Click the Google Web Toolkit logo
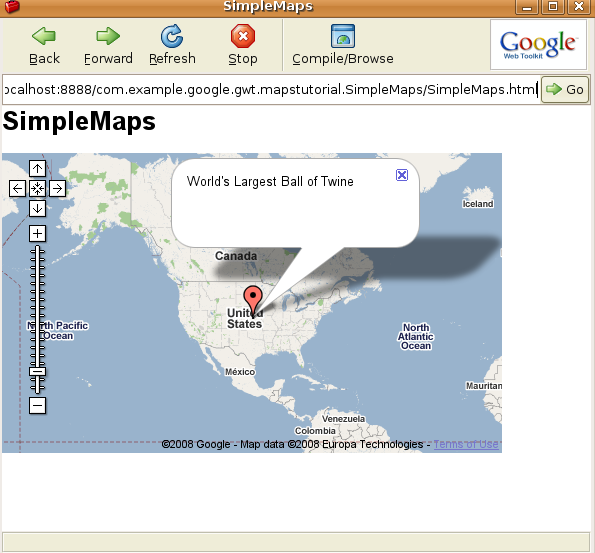 pyautogui.click(x=538, y=45)
